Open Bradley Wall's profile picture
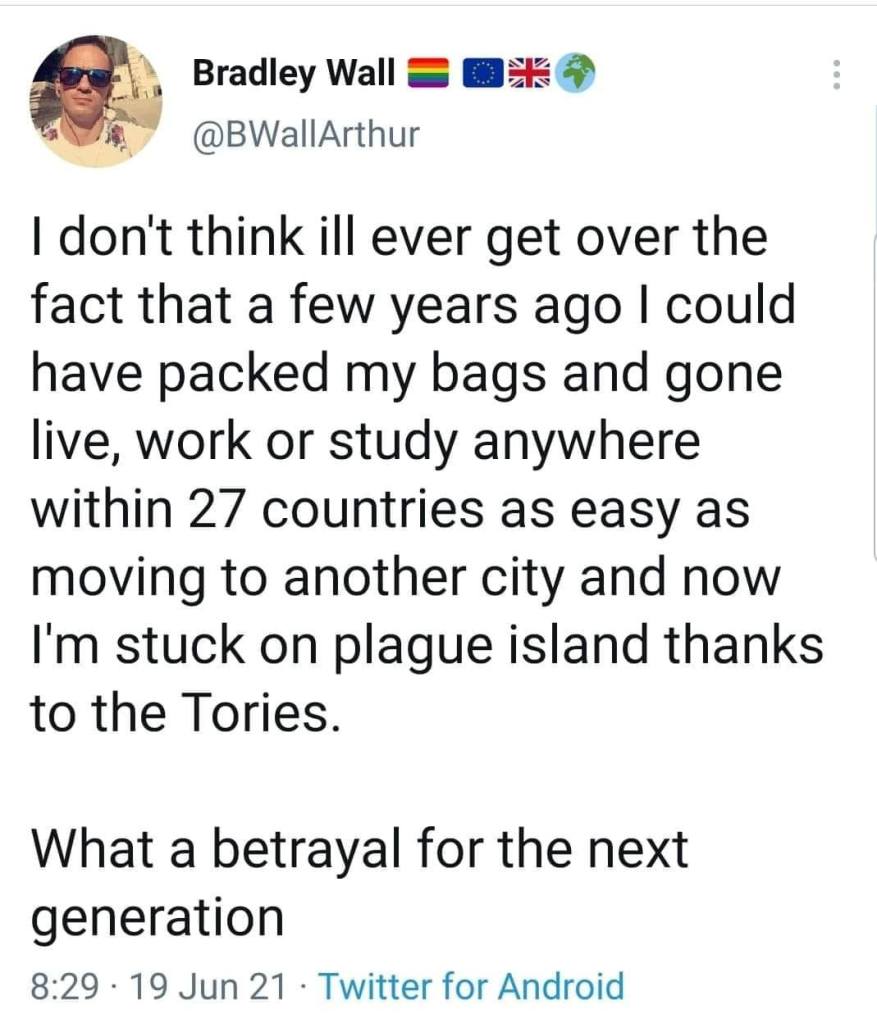Image resolution: width=877 pixels, height=1023 pixels. click(x=96, y=100)
